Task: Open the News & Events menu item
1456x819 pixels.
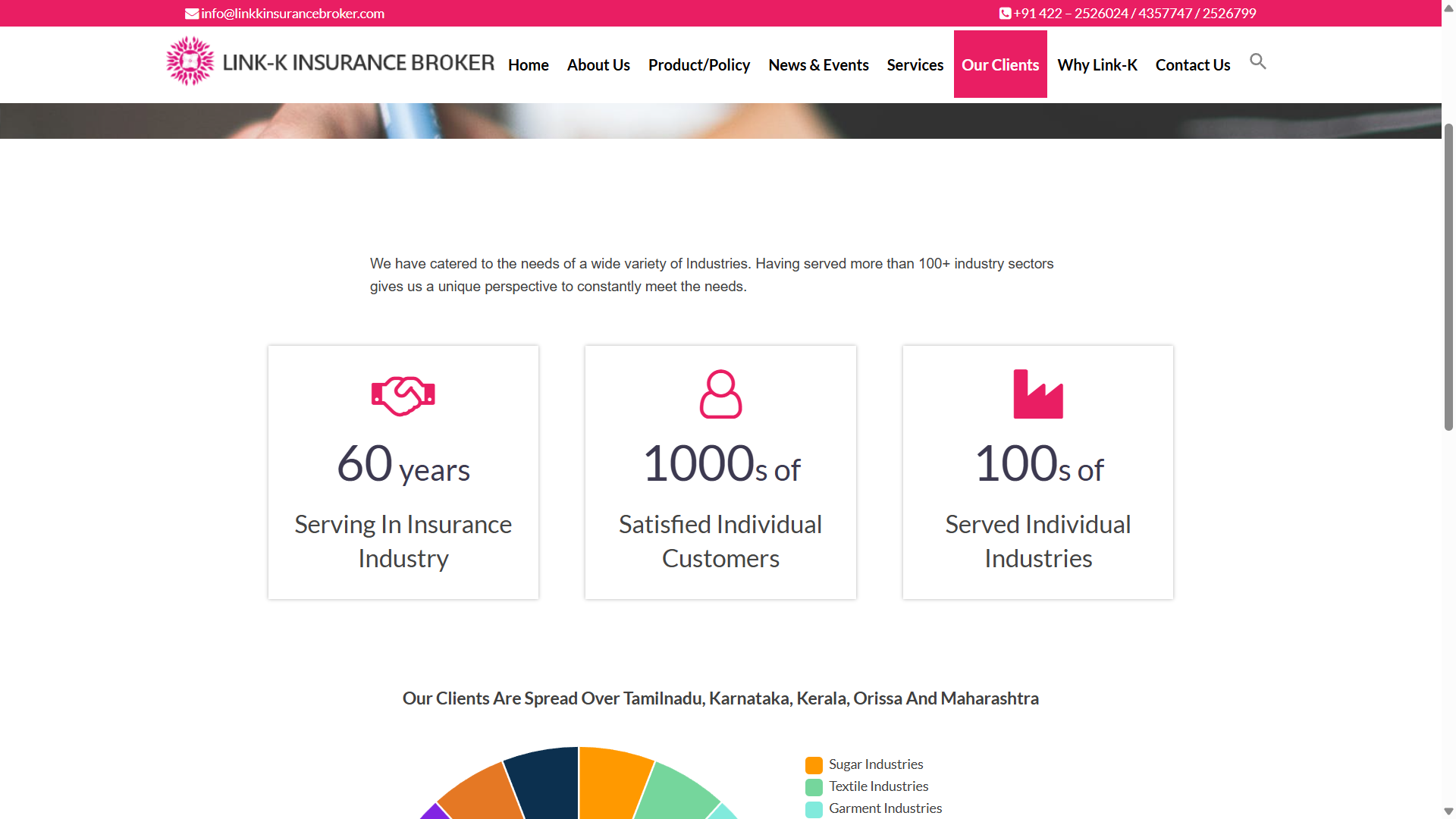Action: coord(818,64)
